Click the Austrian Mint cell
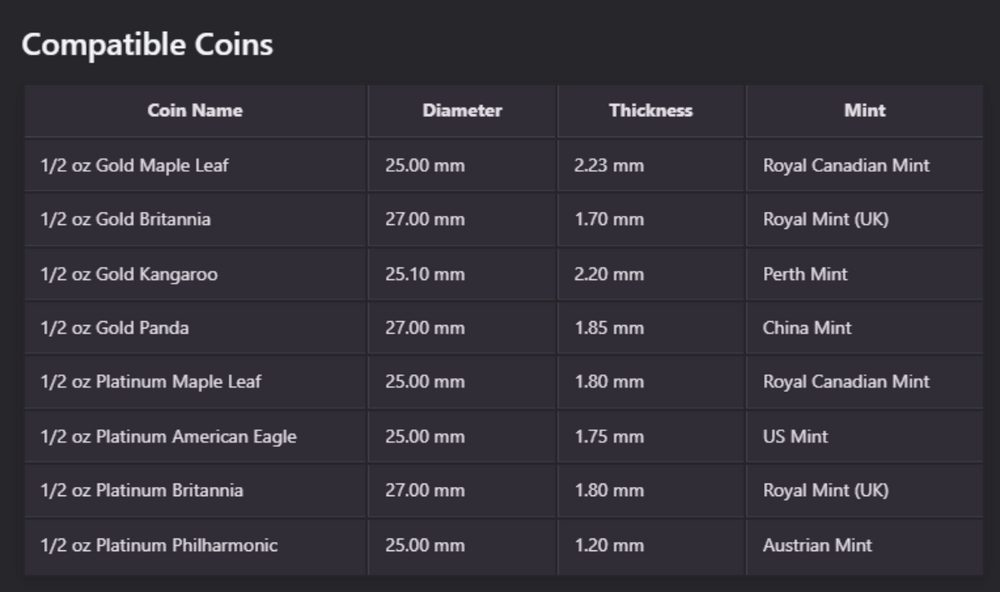This screenshot has width=1000, height=592. 817,546
